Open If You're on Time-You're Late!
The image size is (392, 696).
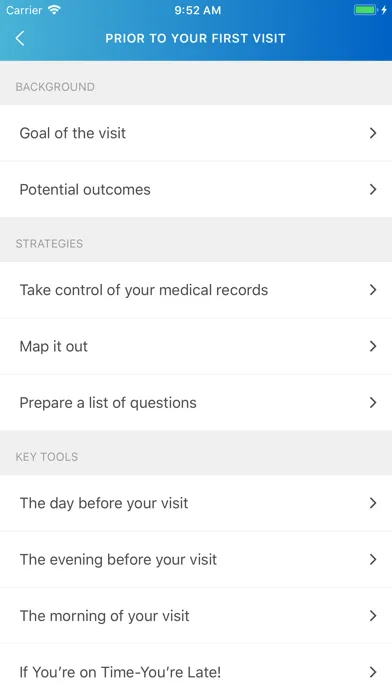pos(196,670)
